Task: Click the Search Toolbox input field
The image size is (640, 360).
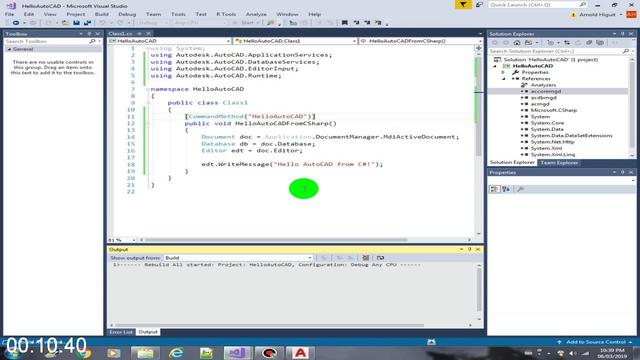Action: 46,41
